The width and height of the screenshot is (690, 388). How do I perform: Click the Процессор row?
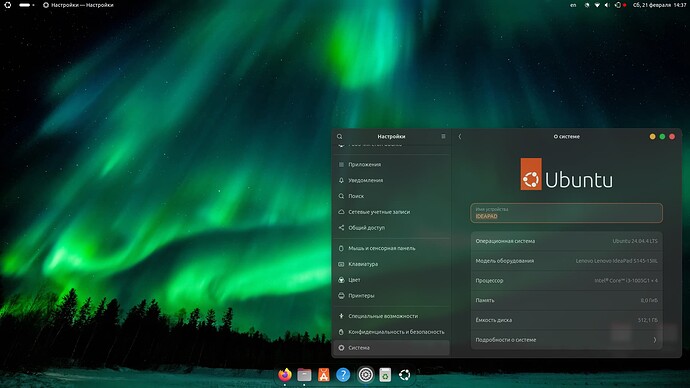566,281
